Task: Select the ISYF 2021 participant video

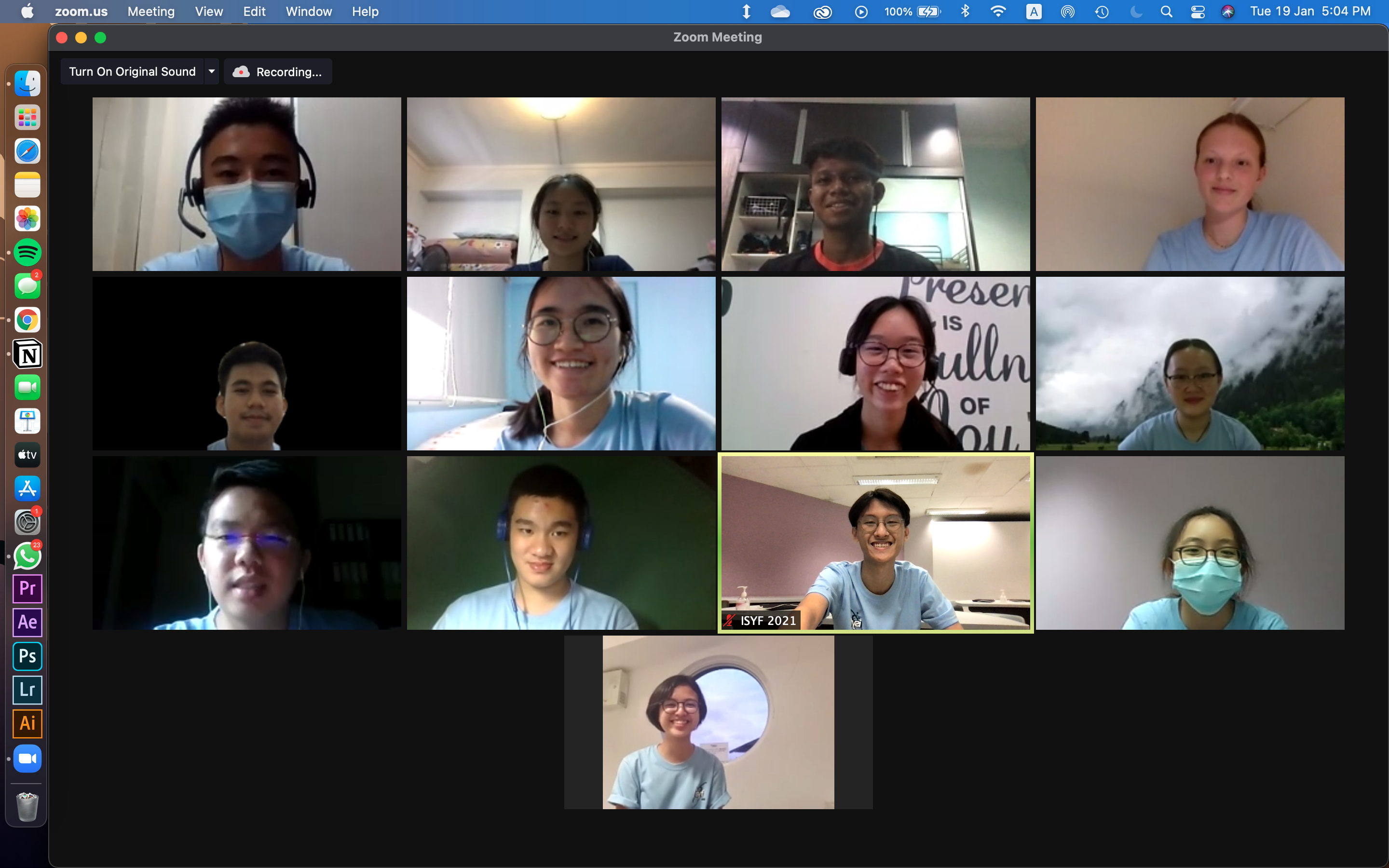Action: (x=875, y=542)
